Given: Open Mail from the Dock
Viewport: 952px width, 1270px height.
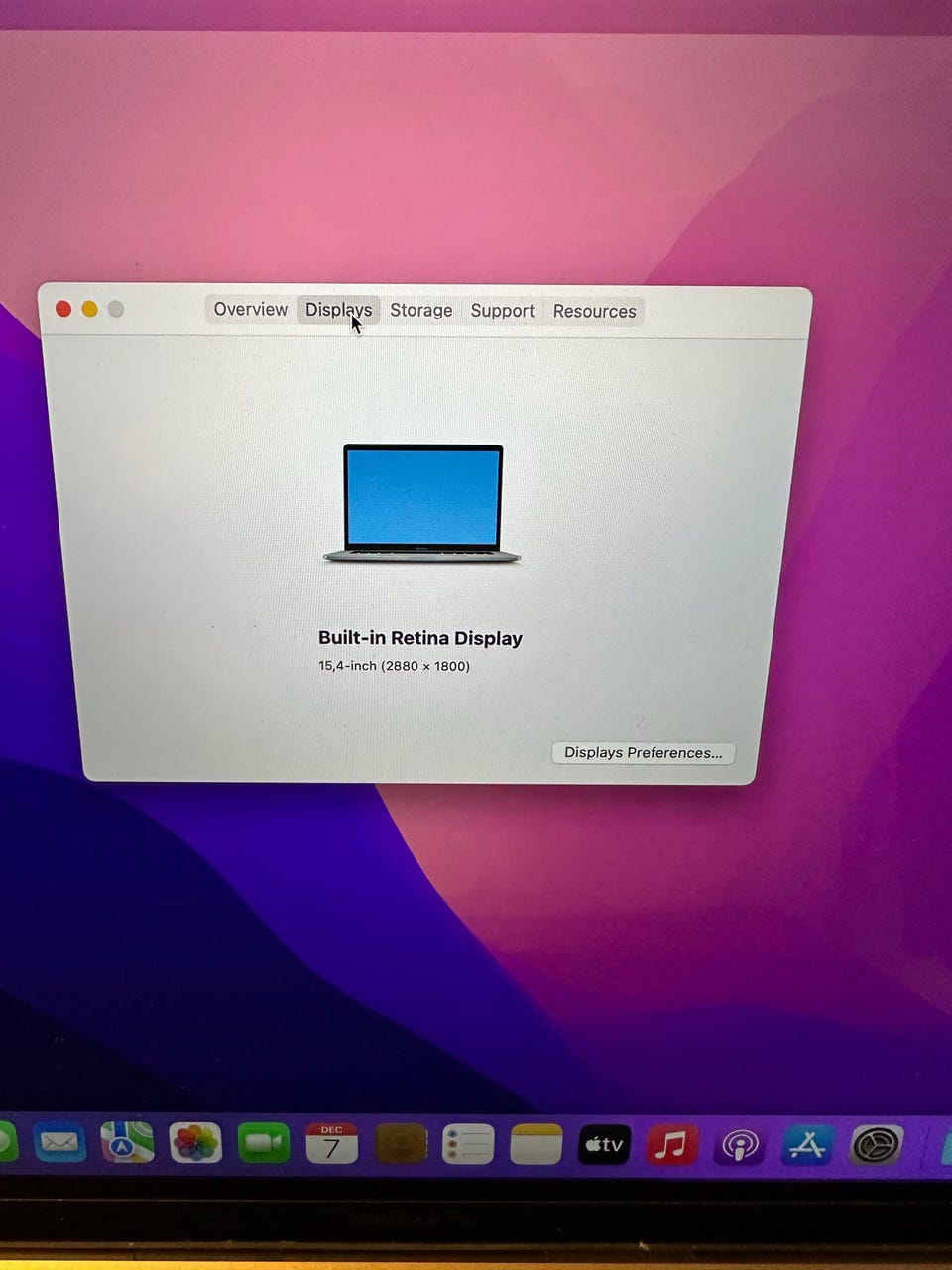Looking at the screenshot, I should (x=59, y=1143).
